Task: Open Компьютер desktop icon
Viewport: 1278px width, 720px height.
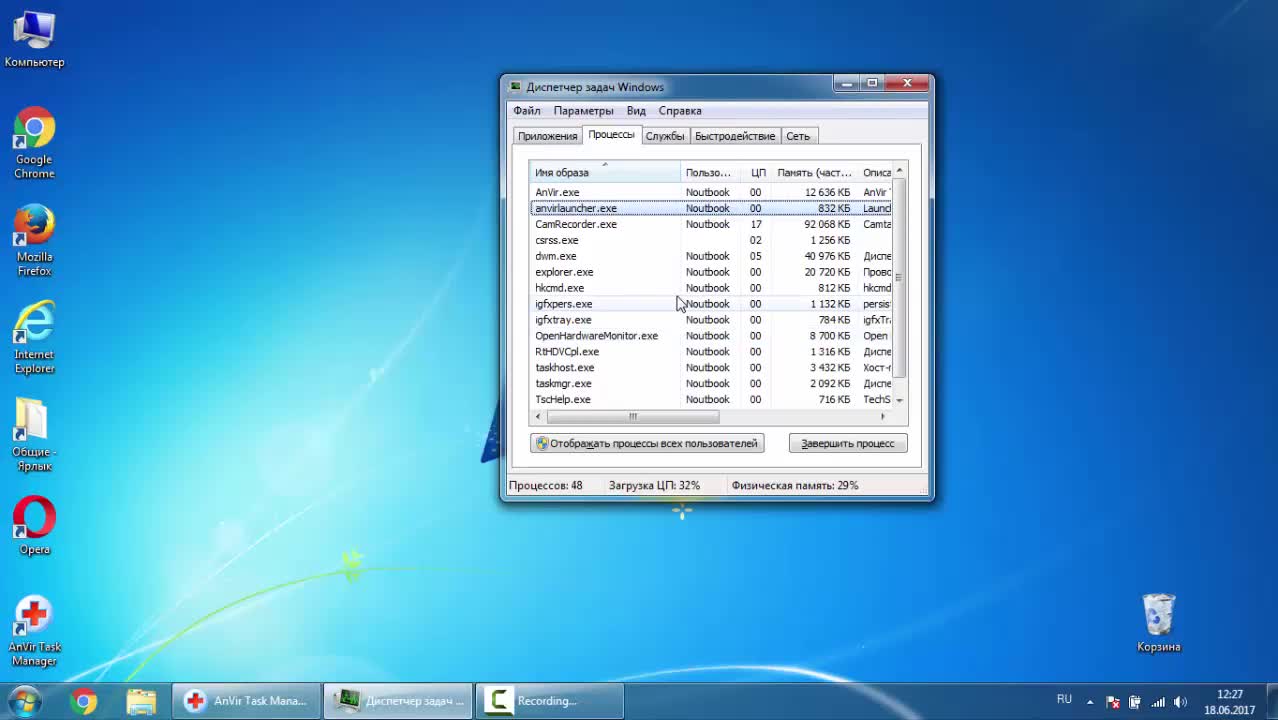Action: click(x=34, y=40)
